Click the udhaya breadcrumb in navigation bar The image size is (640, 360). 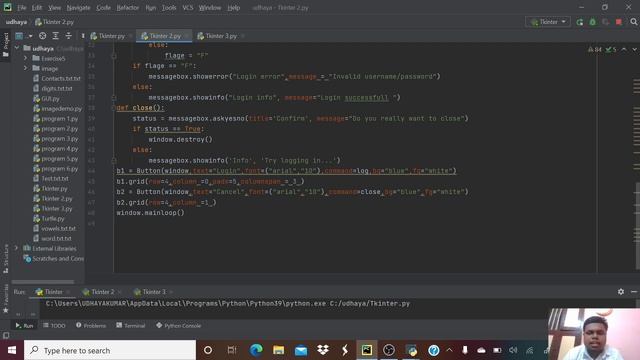tap(16, 22)
